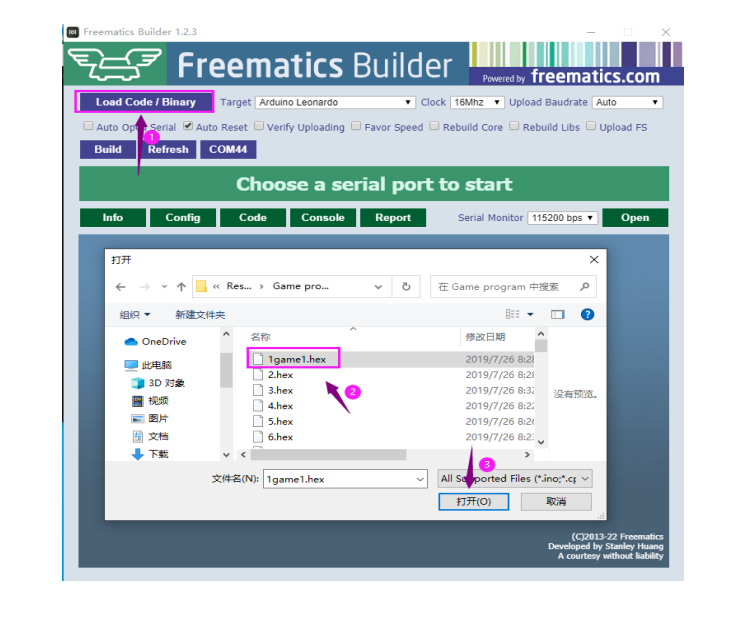Screen dimensions: 731x622
Task: Click the Res... breadcrumb folder
Action: pos(239,286)
